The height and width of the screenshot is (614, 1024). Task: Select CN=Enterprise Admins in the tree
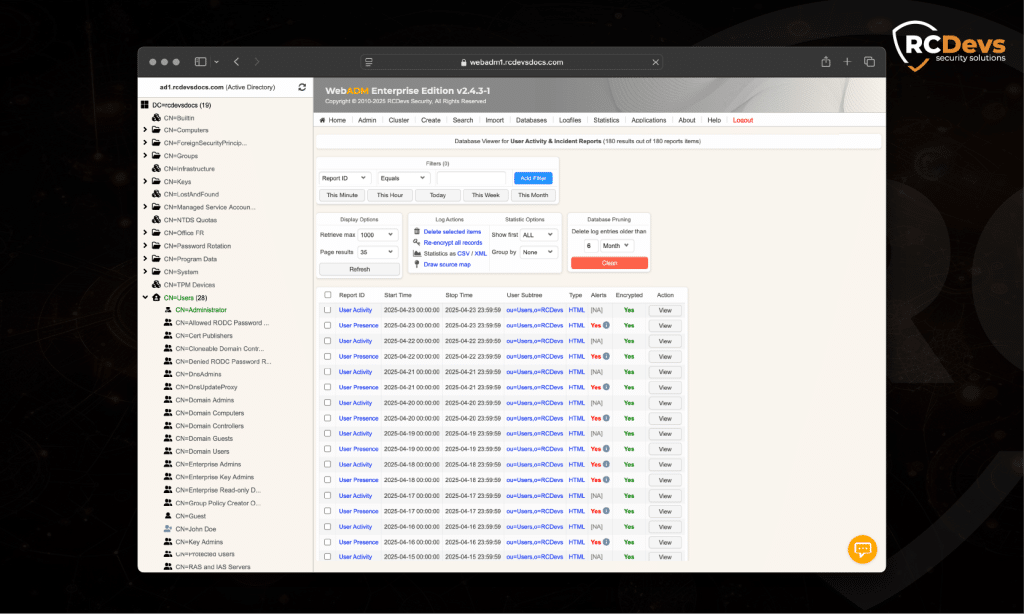coord(208,464)
